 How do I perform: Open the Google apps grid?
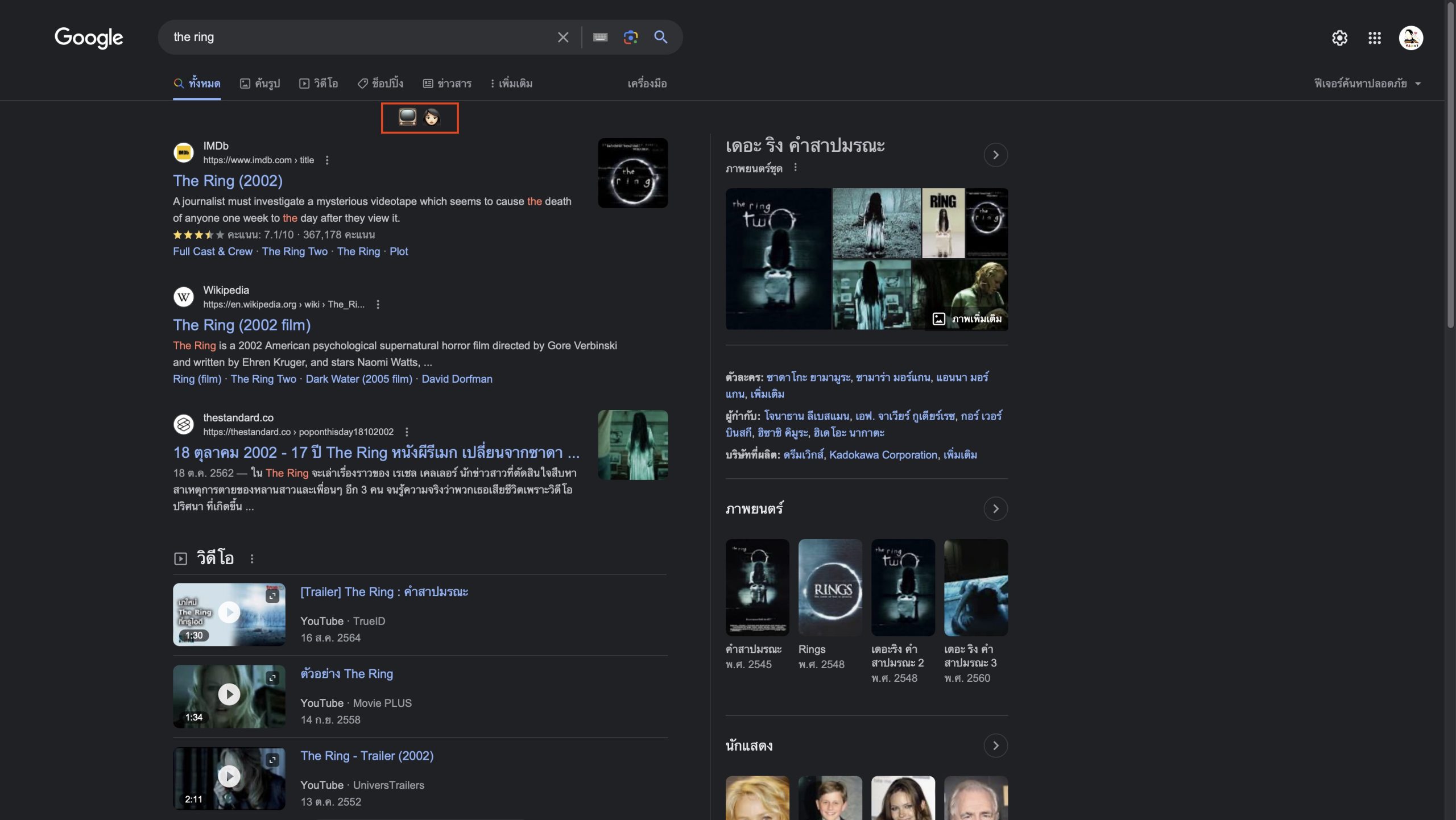pyautogui.click(x=1374, y=38)
